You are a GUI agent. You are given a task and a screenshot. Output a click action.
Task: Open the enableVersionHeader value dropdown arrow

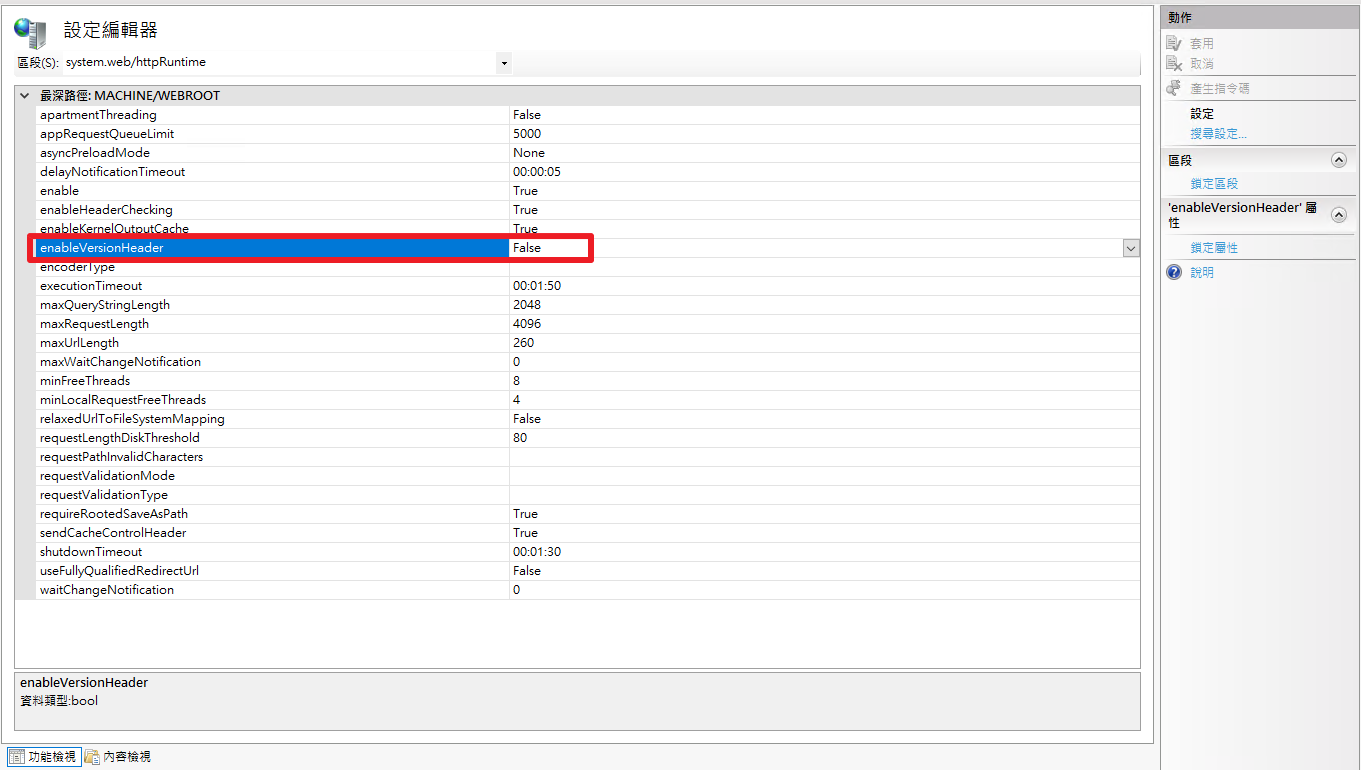[x=1131, y=248]
